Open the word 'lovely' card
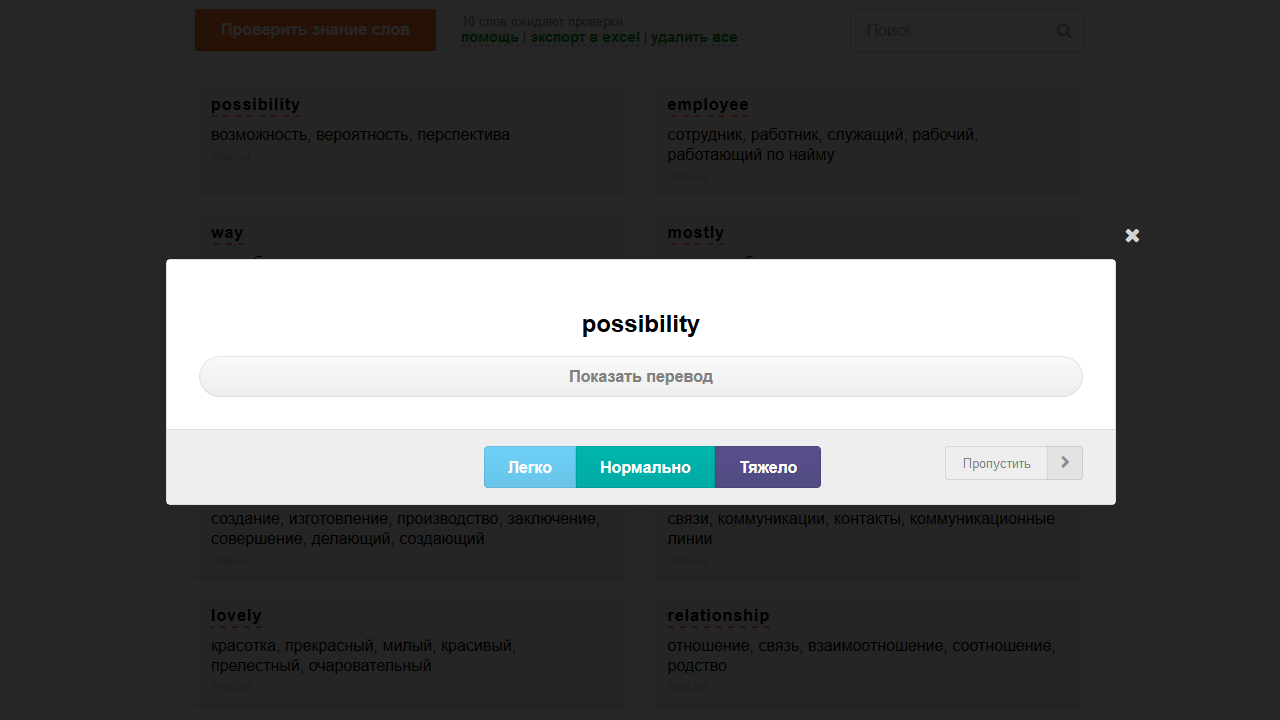The width and height of the screenshot is (1280, 720). (236, 616)
